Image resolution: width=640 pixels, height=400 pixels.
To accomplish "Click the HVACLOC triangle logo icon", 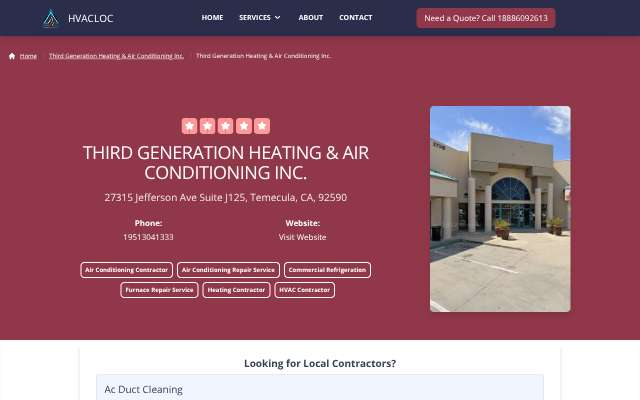I will pyautogui.click(x=51, y=18).
